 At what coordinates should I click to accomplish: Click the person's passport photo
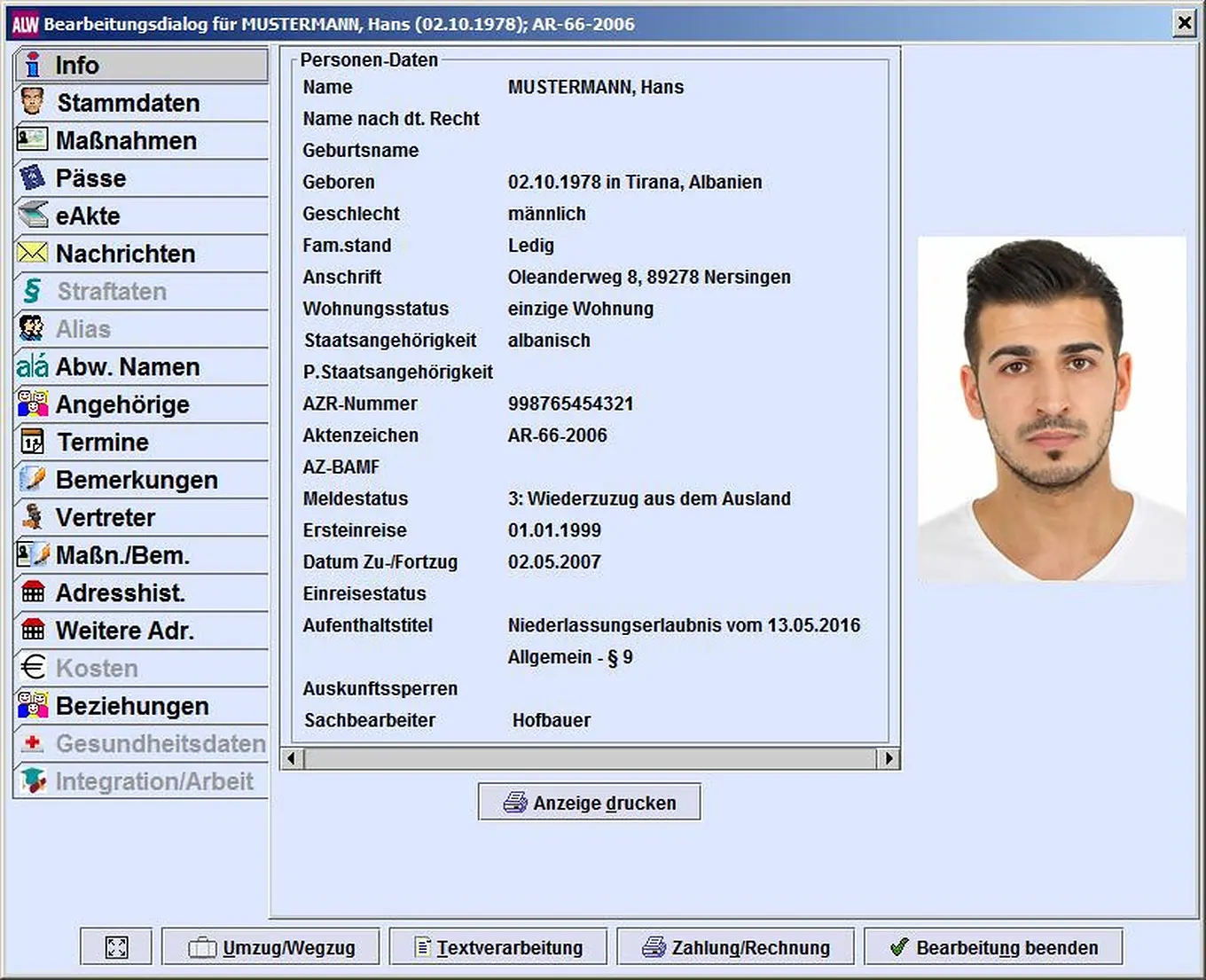(1052, 409)
